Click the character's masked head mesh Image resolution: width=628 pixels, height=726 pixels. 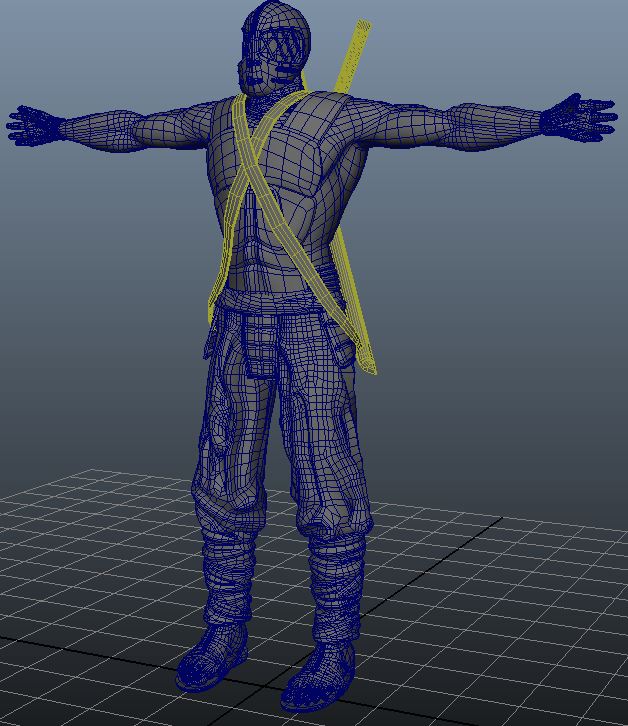(x=275, y=48)
